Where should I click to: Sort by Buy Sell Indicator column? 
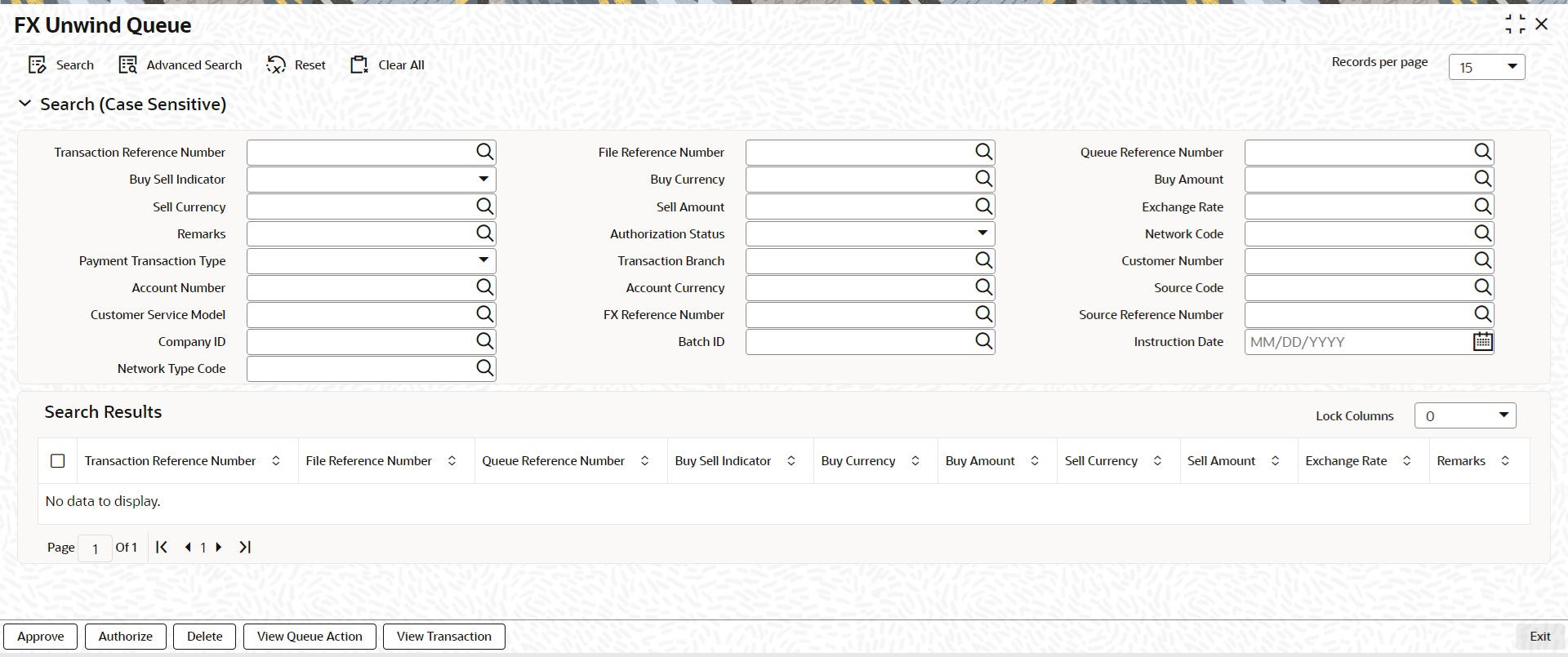[791, 461]
